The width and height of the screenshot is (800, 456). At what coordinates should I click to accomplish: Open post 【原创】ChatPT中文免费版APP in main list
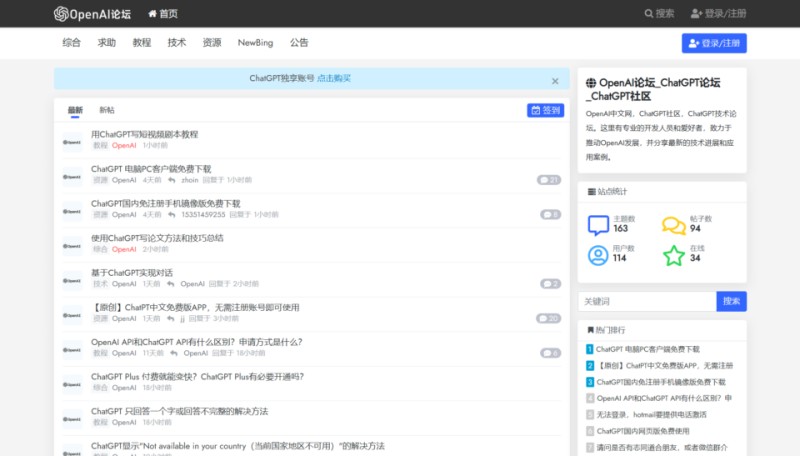[195, 308]
